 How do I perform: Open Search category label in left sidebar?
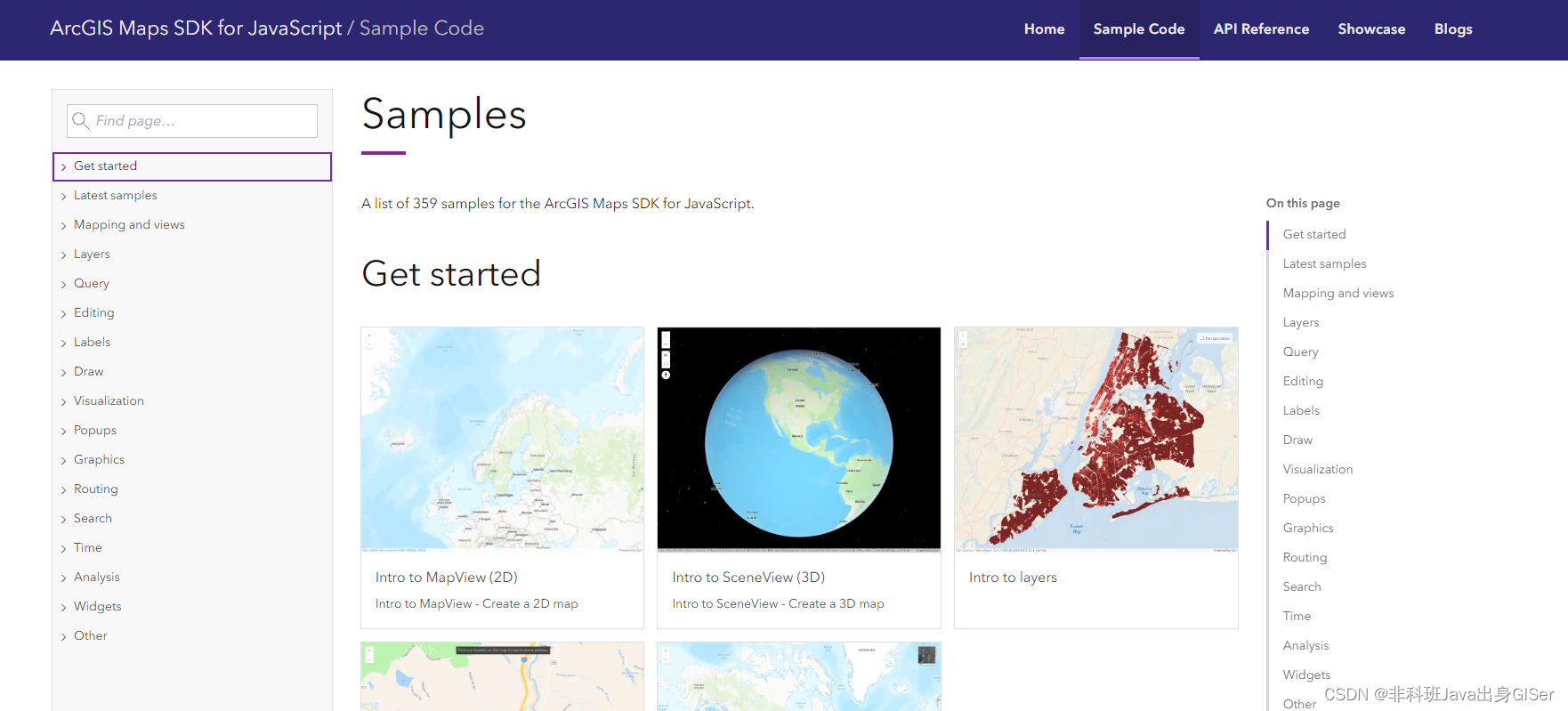[x=93, y=518]
